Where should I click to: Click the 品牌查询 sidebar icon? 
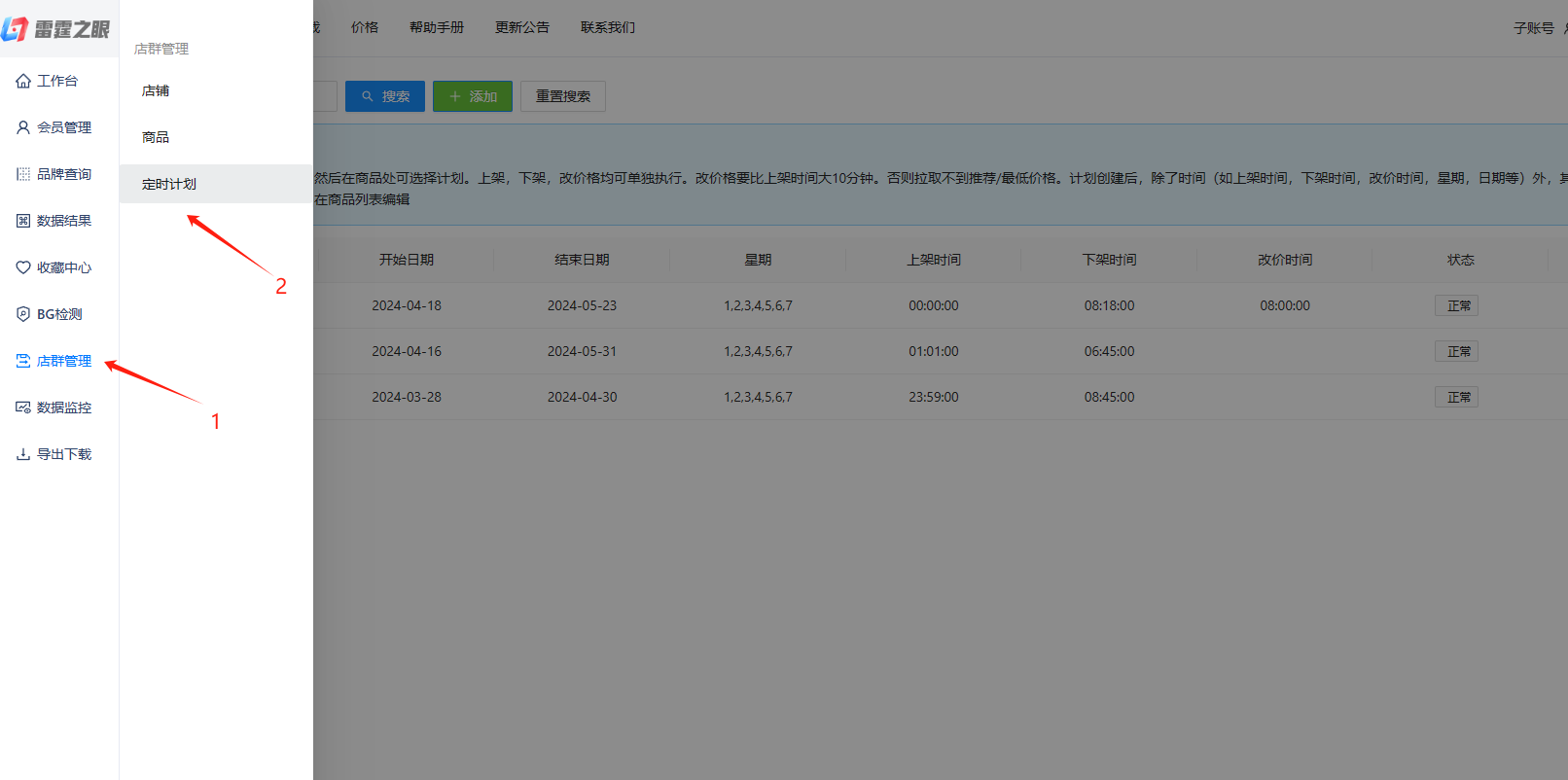click(23, 174)
